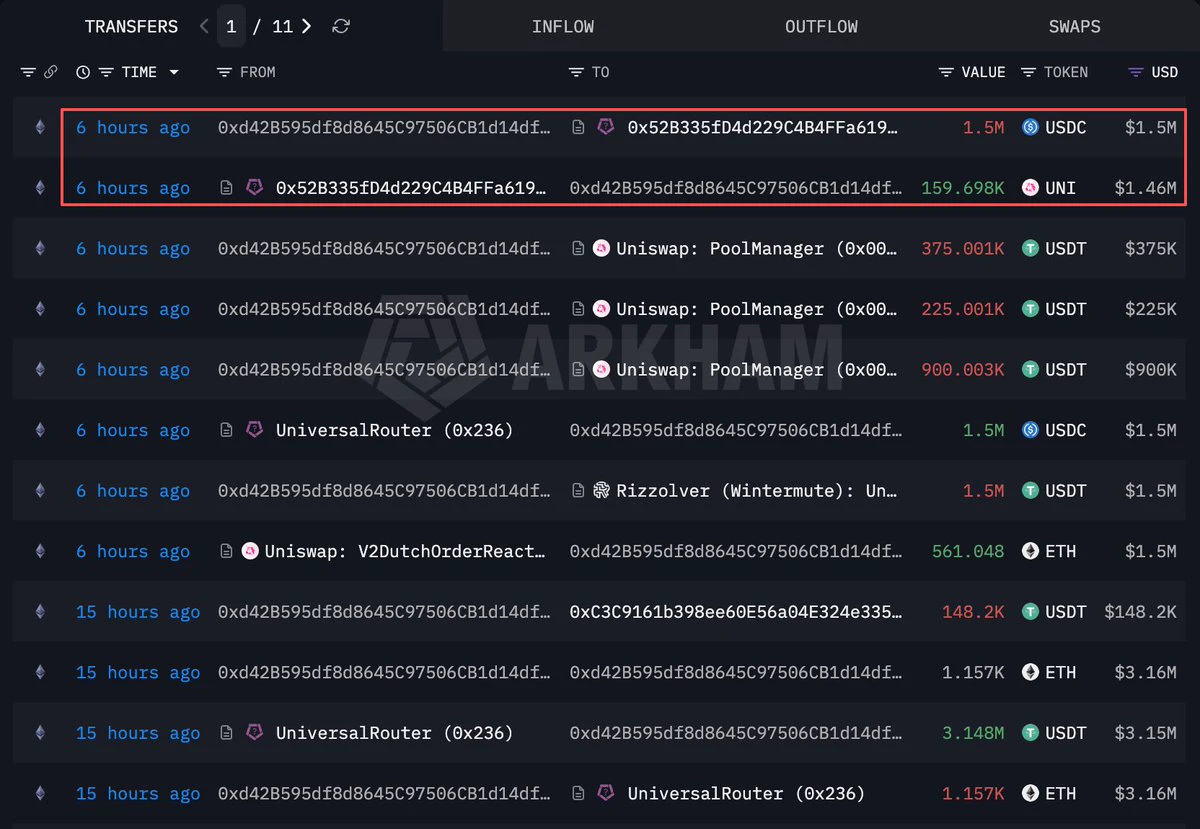This screenshot has width=1200, height=829.
Task: Click the UNI token icon in the 159.698K row
Action: 1030,188
